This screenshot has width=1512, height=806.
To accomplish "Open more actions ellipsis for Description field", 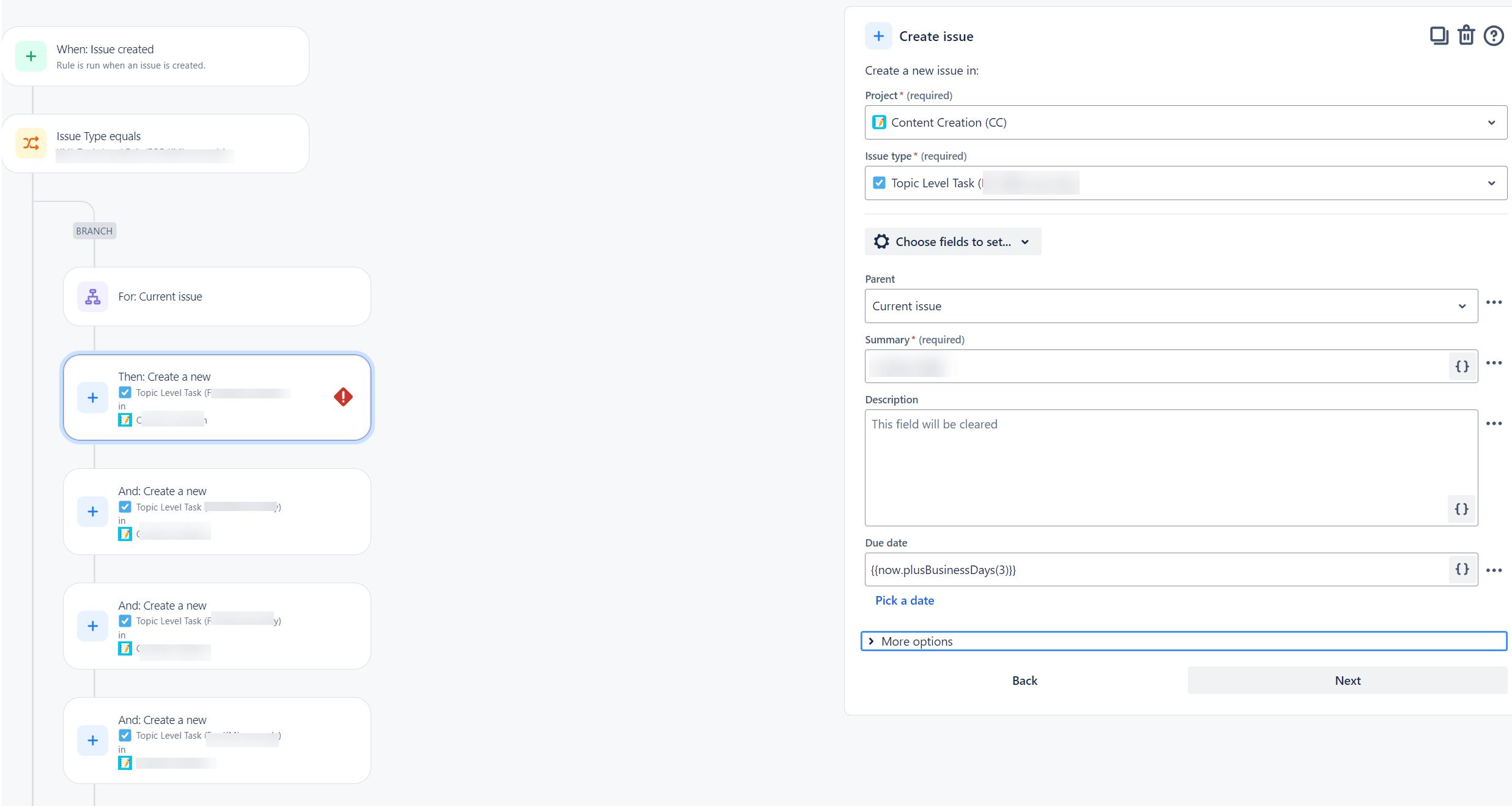I will tap(1494, 424).
